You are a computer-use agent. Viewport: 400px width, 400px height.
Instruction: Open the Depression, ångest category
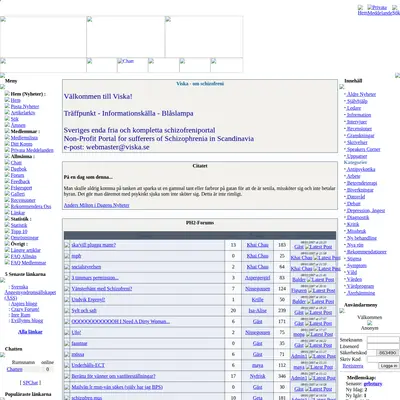pos(366,211)
